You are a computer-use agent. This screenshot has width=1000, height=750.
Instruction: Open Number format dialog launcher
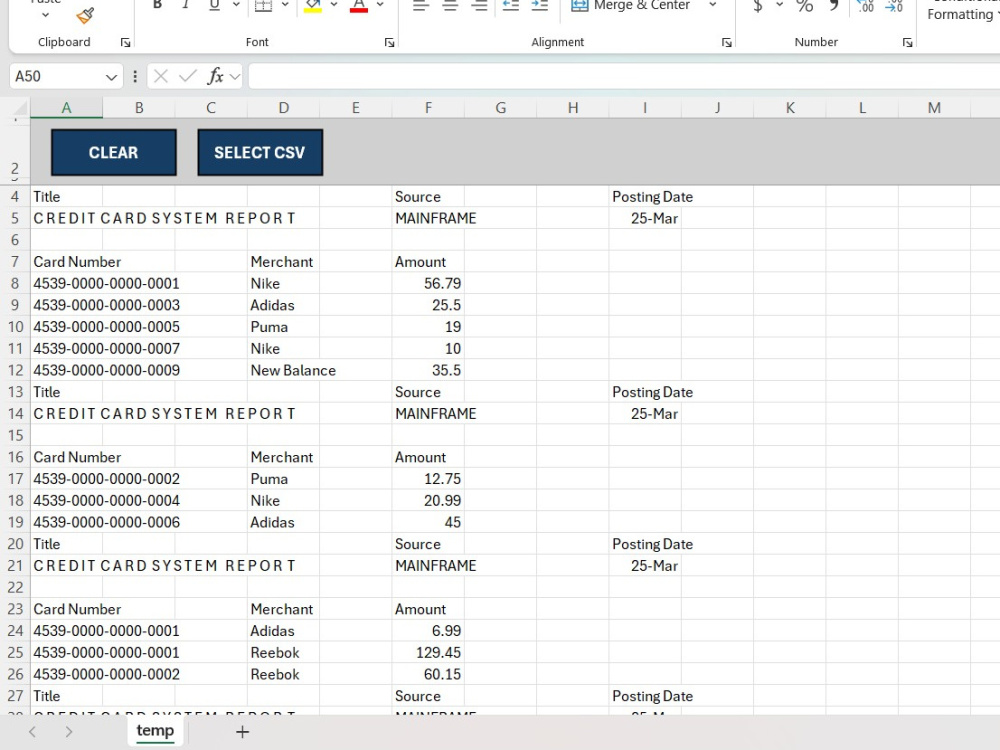tap(908, 43)
